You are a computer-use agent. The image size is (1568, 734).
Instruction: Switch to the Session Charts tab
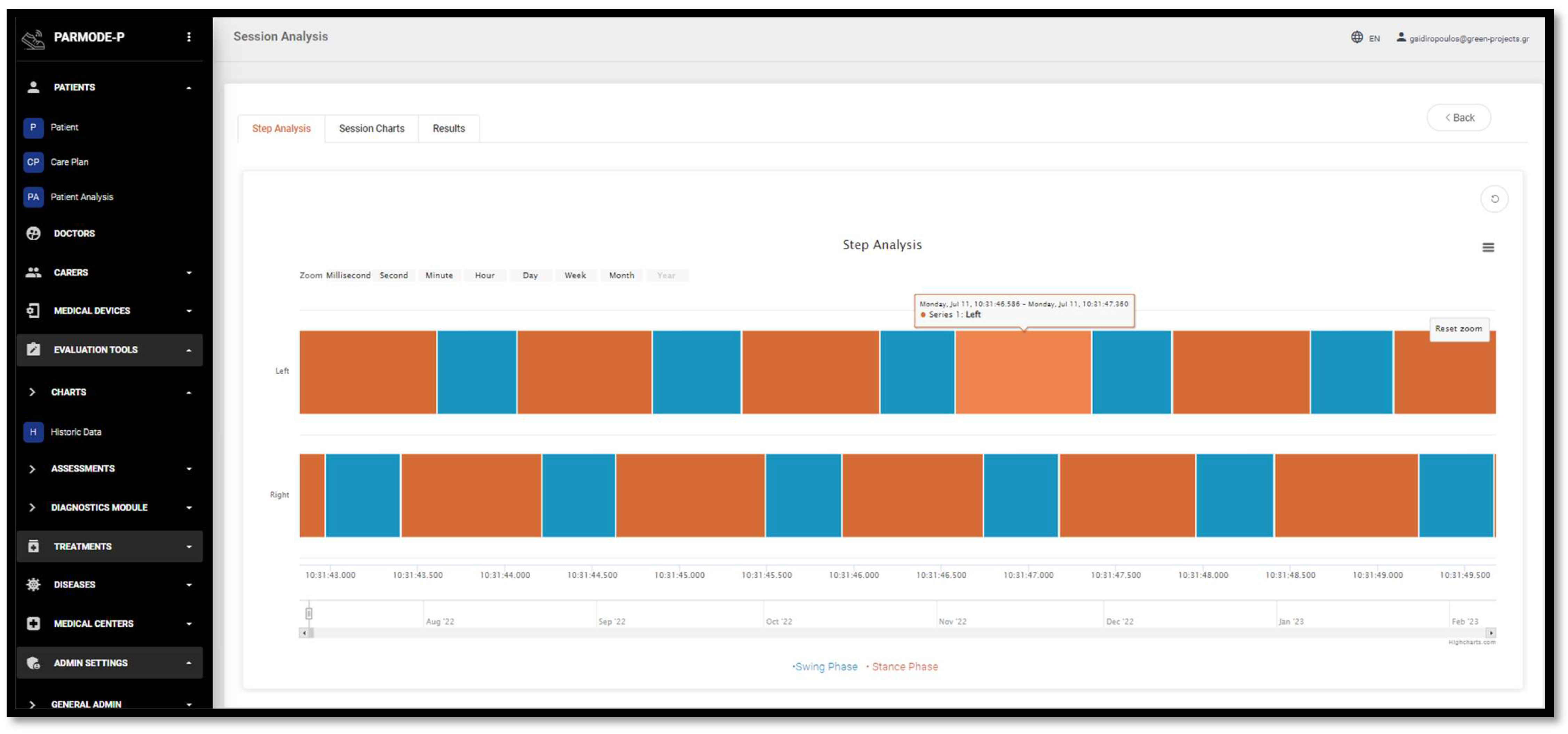click(x=371, y=128)
